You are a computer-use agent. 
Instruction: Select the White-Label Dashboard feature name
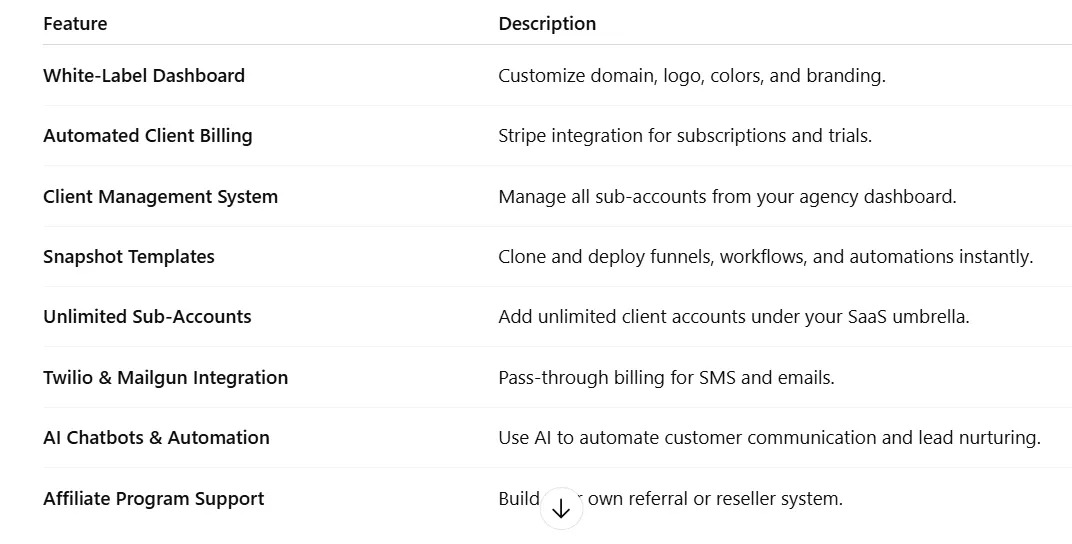(x=144, y=75)
